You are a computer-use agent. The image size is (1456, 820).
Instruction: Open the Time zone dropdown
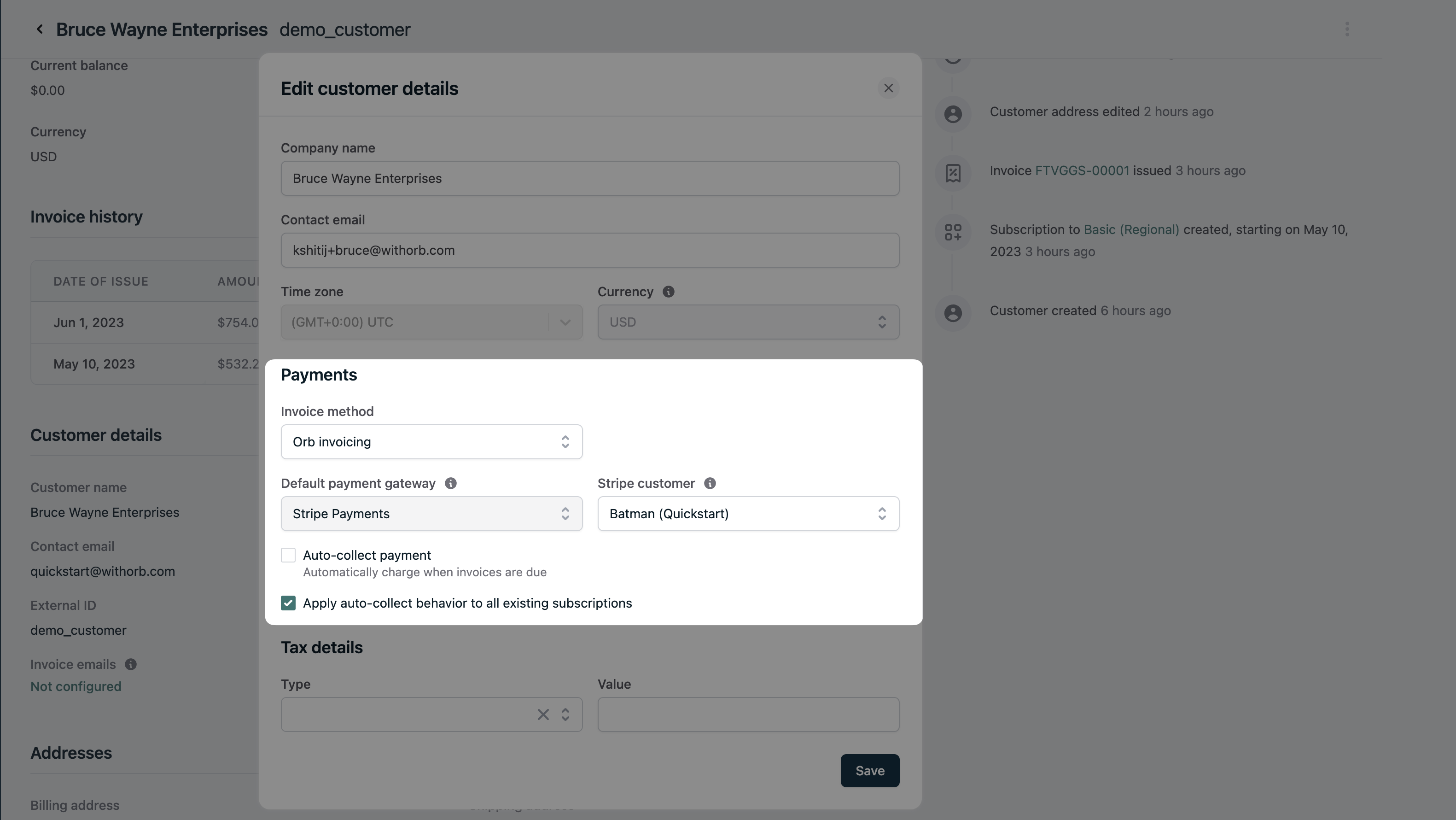click(431, 322)
